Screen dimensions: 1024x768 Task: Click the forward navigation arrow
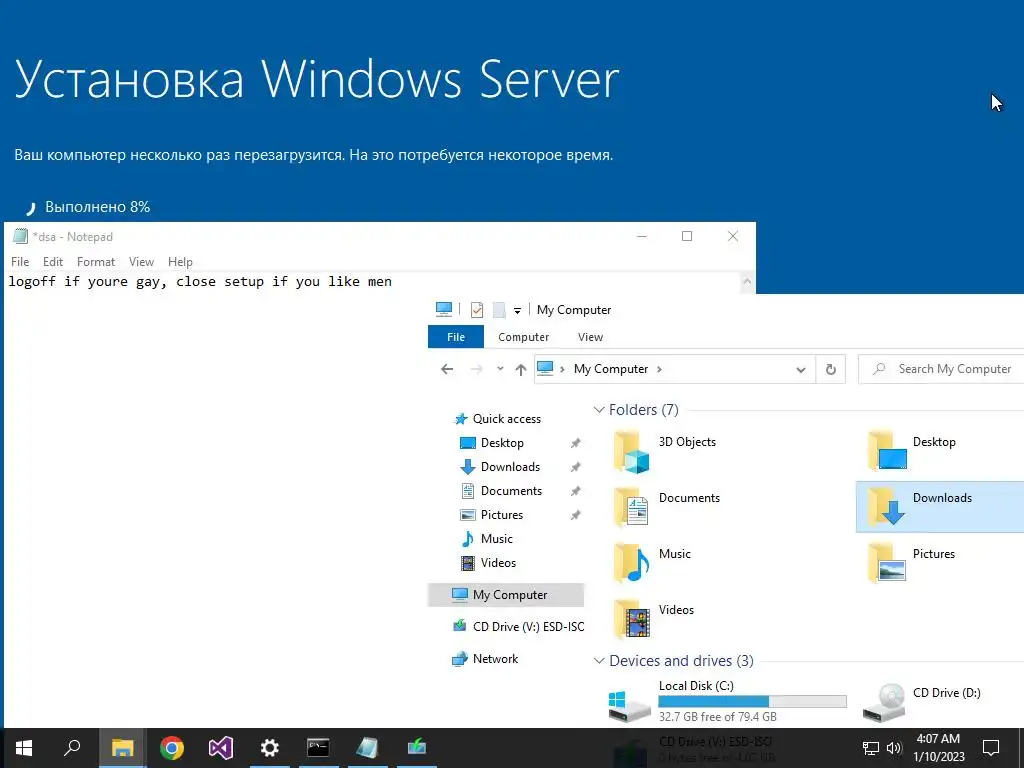(x=477, y=369)
